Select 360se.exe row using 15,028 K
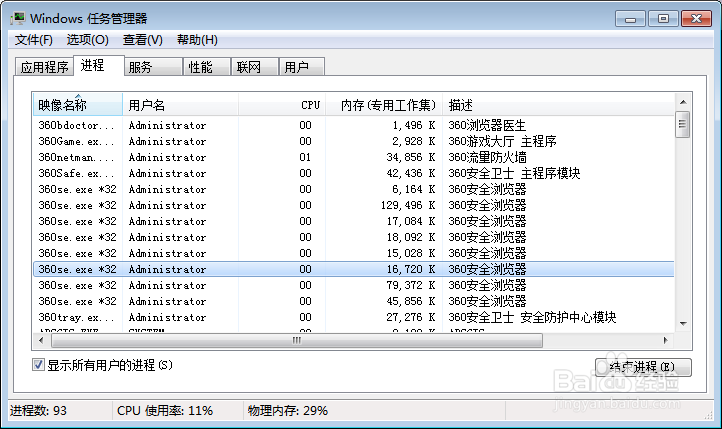 tap(354, 254)
